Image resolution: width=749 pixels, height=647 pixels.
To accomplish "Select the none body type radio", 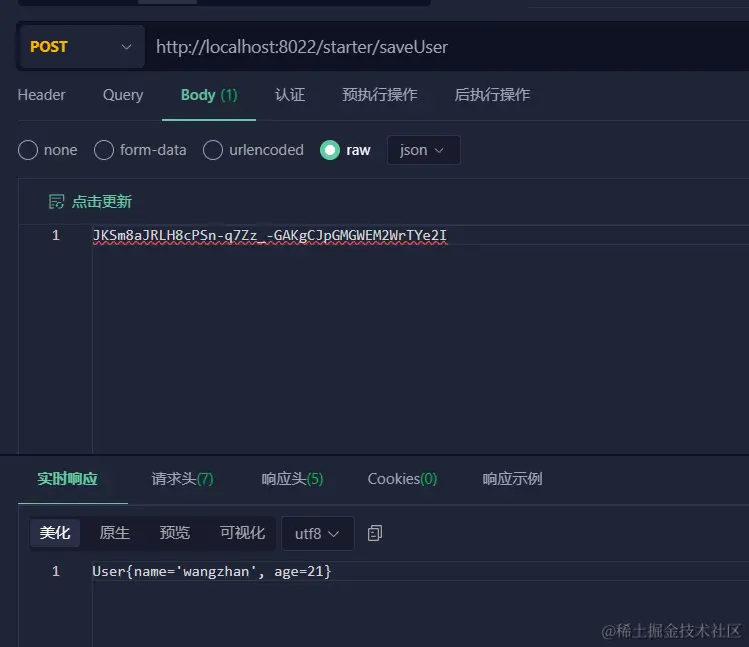I will click(x=28, y=150).
